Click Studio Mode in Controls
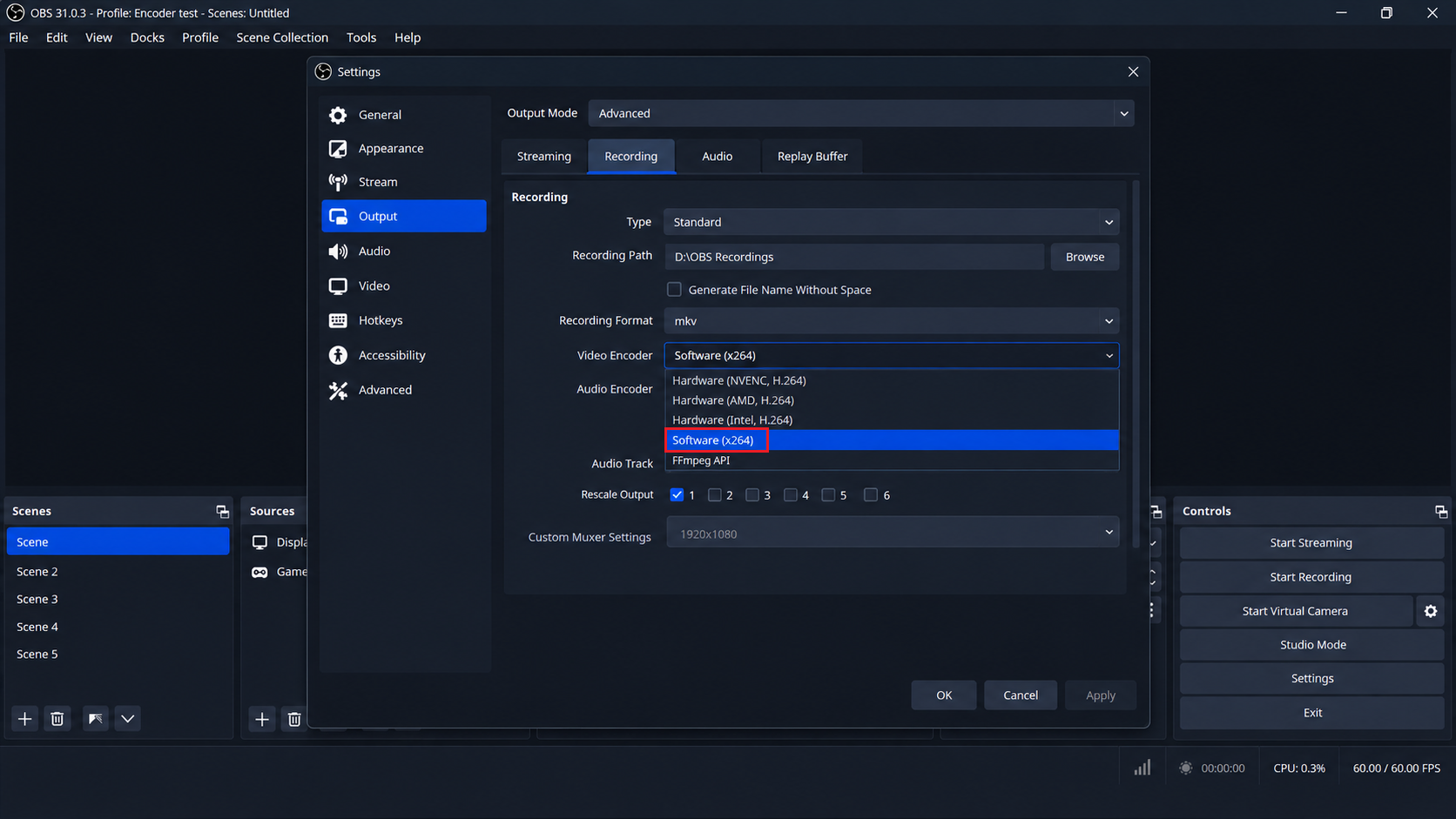Image resolution: width=1456 pixels, height=819 pixels. (1311, 645)
